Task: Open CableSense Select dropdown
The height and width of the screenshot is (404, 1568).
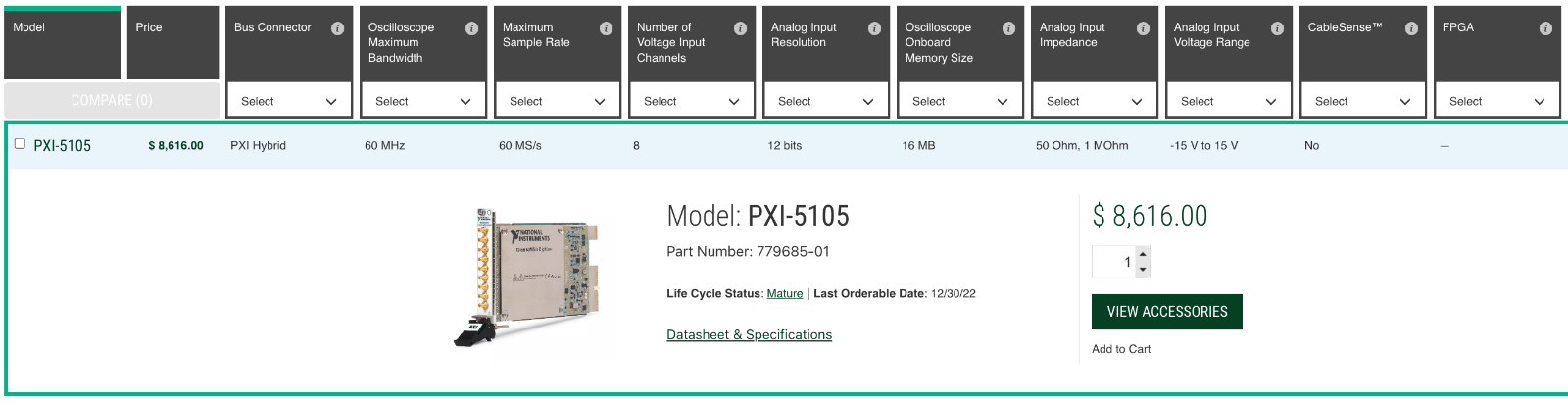Action: click(1362, 101)
